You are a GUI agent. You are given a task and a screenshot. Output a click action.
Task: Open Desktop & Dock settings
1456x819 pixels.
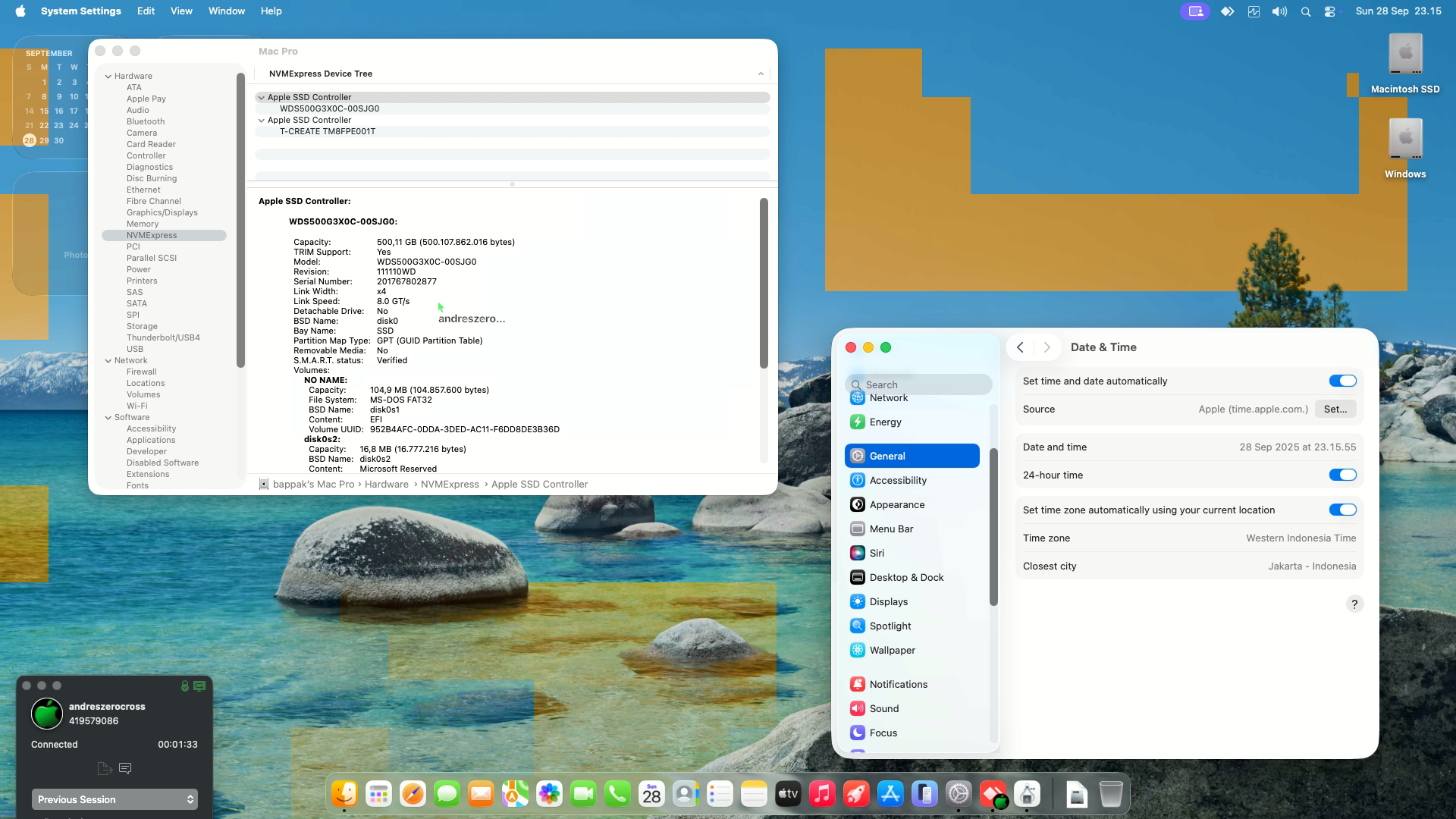click(x=912, y=577)
